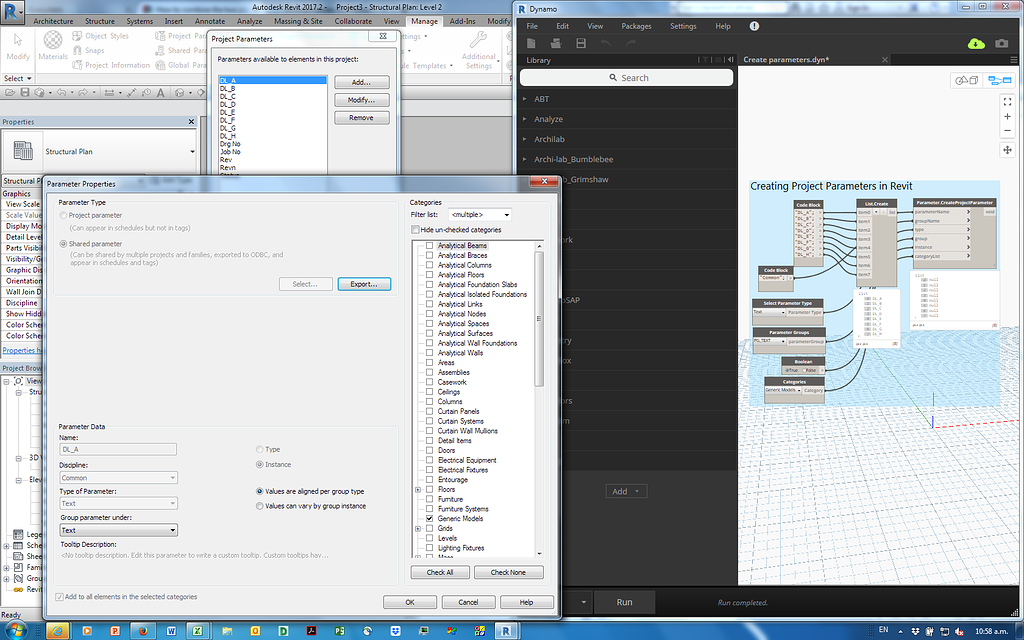Create a new file using Dynamo's new document icon
The width and height of the screenshot is (1024, 640).
pos(531,42)
